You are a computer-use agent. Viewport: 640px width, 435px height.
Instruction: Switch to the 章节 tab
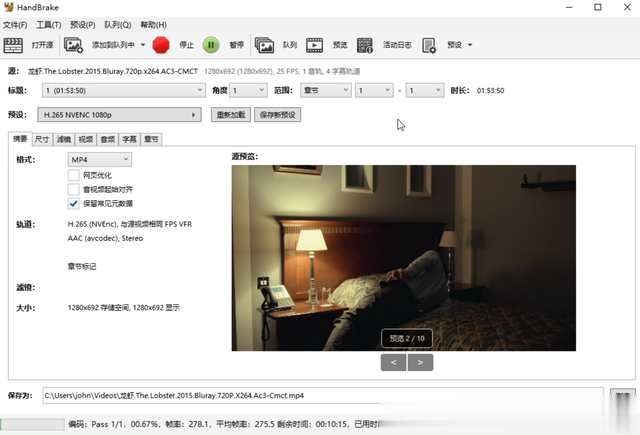pos(151,140)
